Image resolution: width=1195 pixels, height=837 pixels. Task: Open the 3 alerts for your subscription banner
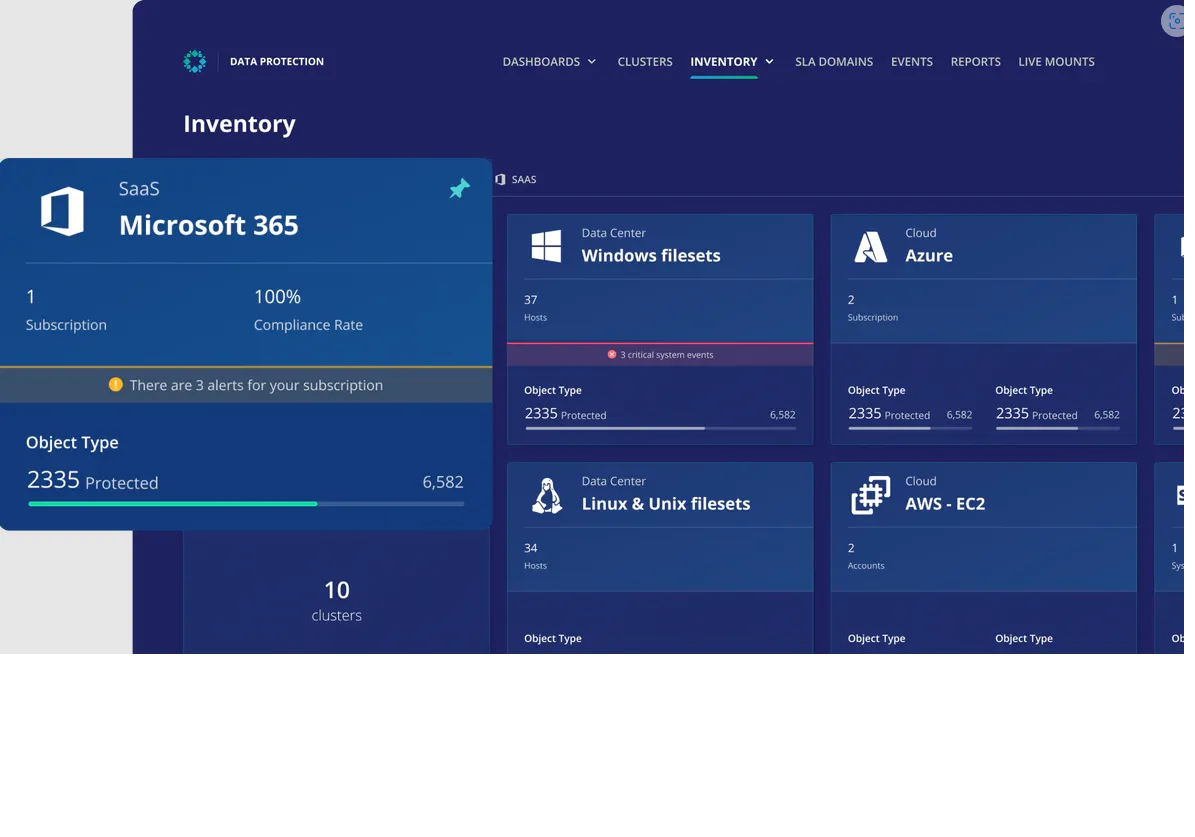pos(246,385)
